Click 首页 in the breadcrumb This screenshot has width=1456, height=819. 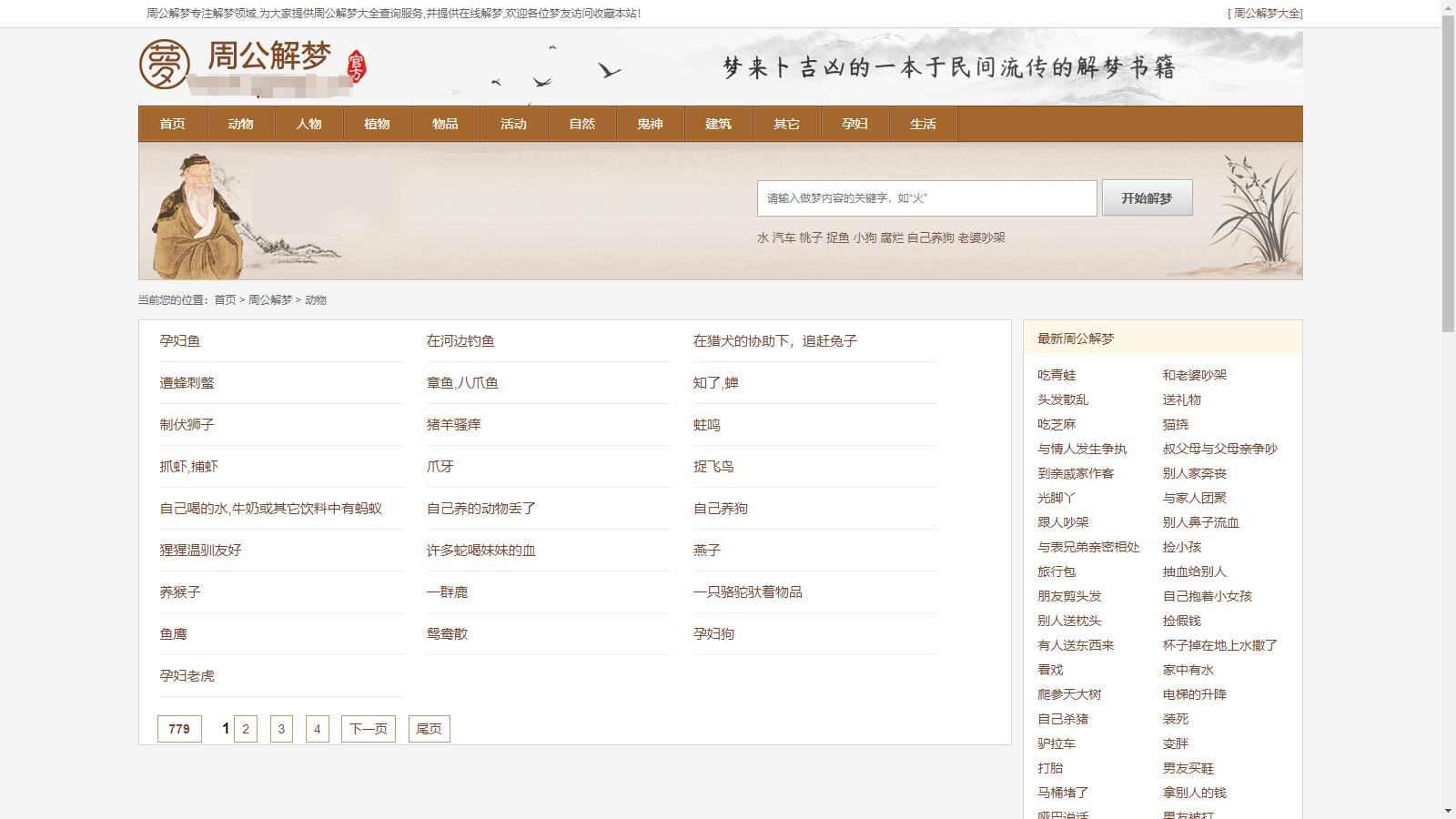tap(225, 299)
